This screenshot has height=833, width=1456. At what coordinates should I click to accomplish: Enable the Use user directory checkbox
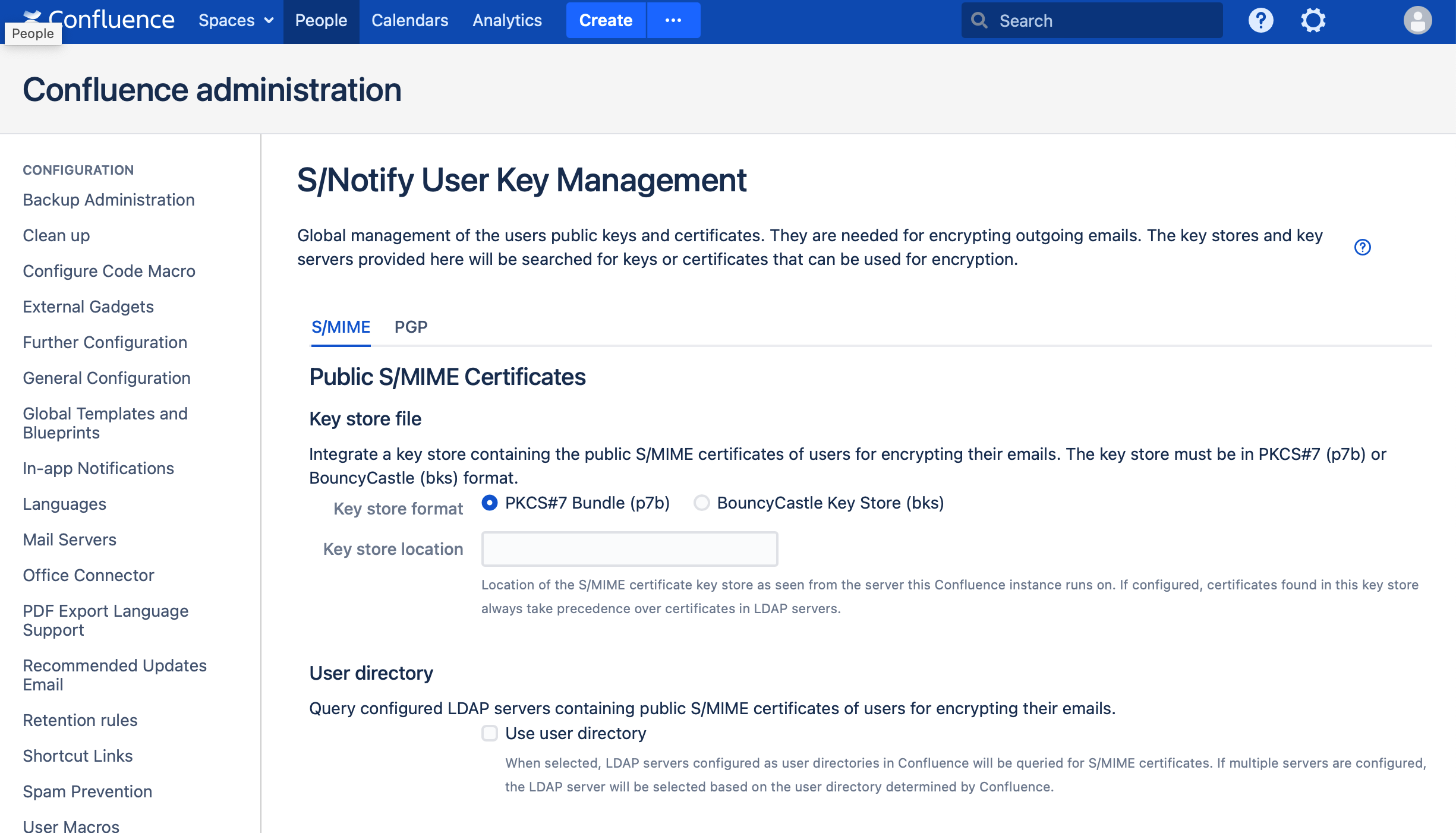pyautogui.click(x=490, y=733)
